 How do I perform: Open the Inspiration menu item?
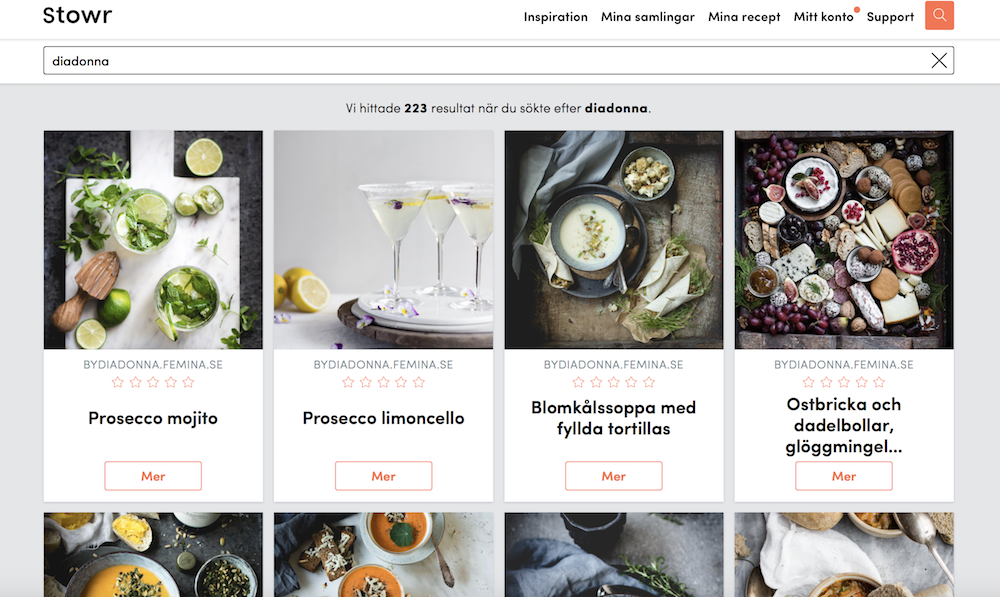coord(555,17)
